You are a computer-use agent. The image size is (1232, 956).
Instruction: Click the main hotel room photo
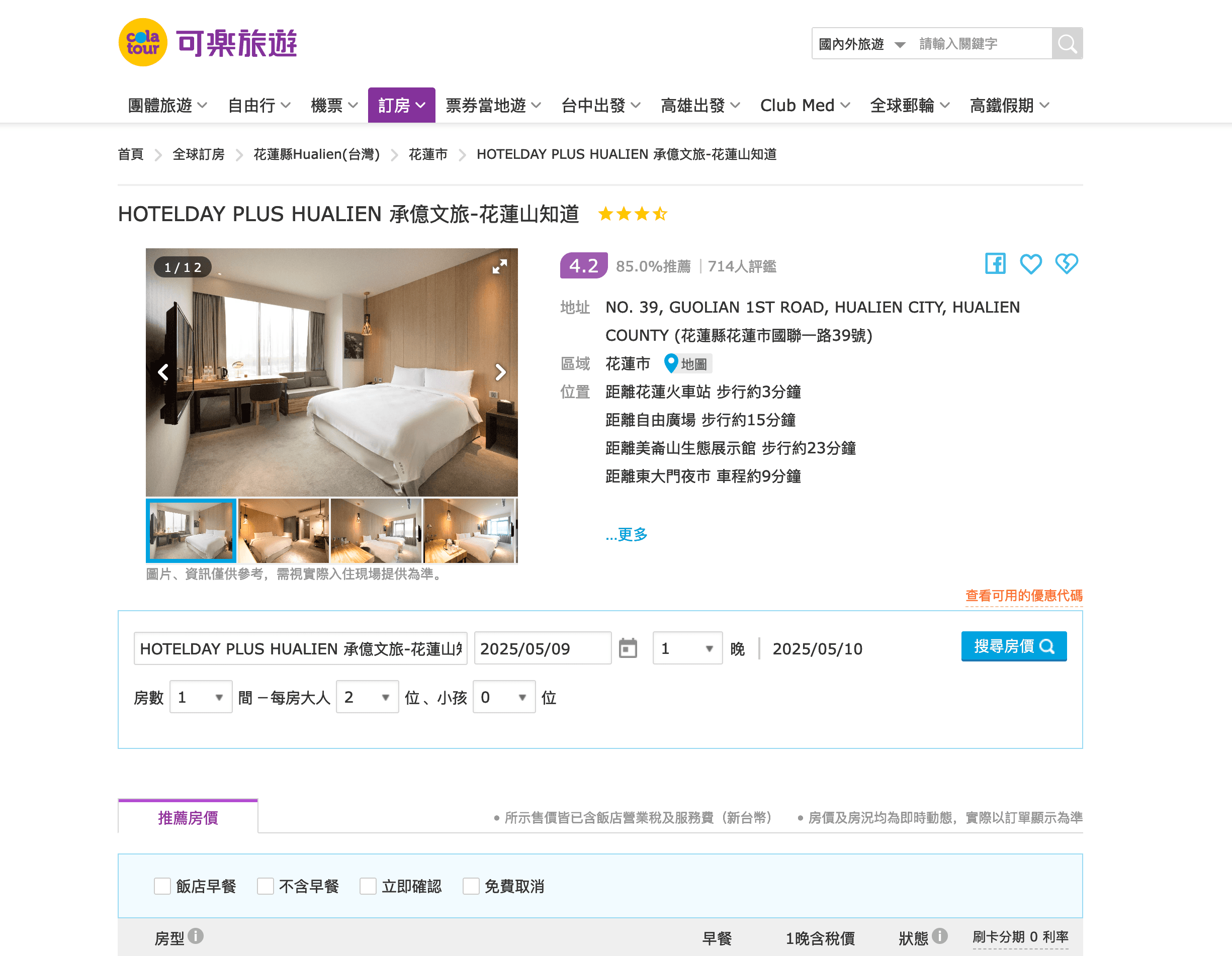(332, 372)
